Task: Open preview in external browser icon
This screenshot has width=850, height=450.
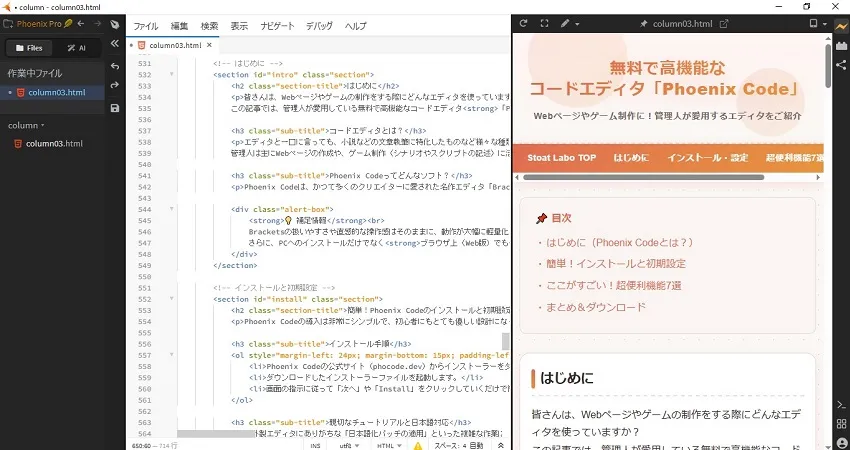Action: tap(724, 24)
